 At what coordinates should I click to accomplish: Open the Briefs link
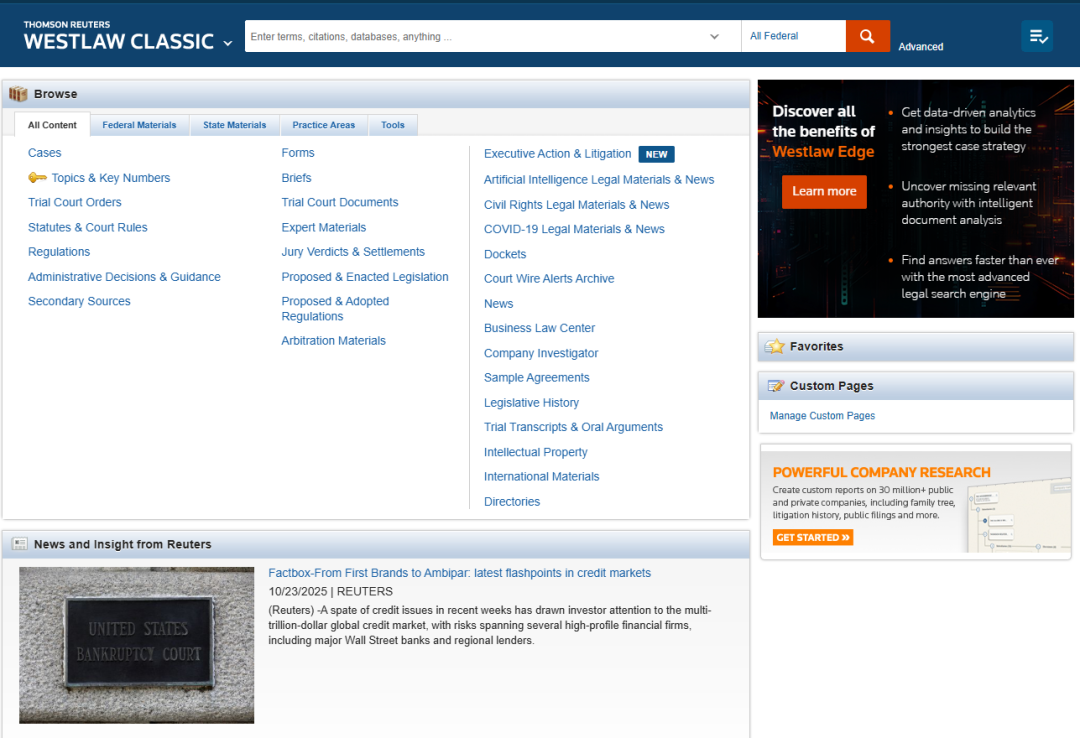click(x=296, y=178)
